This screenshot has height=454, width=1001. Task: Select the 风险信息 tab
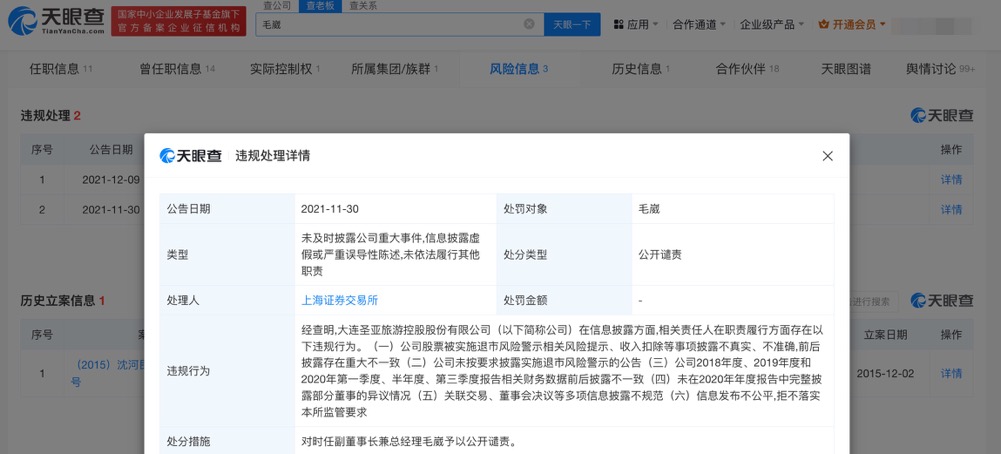518,69
